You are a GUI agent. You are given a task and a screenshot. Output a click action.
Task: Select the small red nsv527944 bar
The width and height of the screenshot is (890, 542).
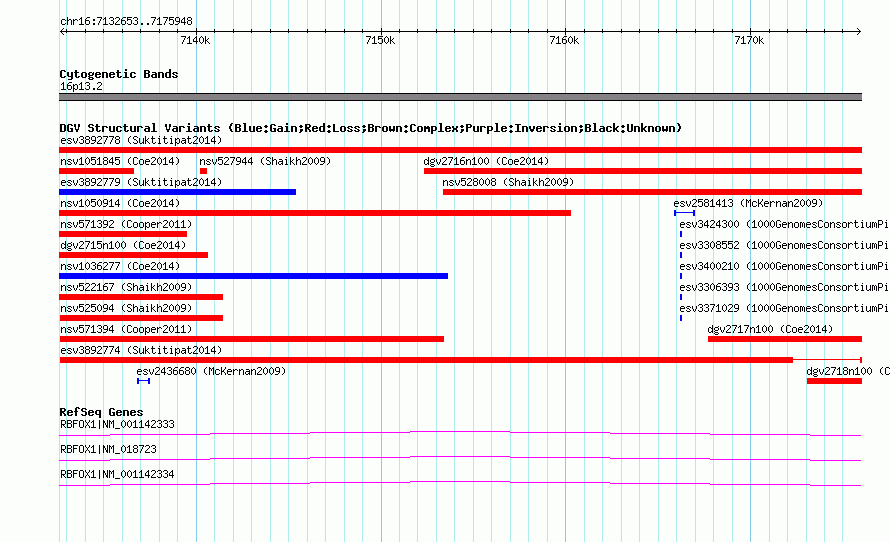tap(203, 171)
